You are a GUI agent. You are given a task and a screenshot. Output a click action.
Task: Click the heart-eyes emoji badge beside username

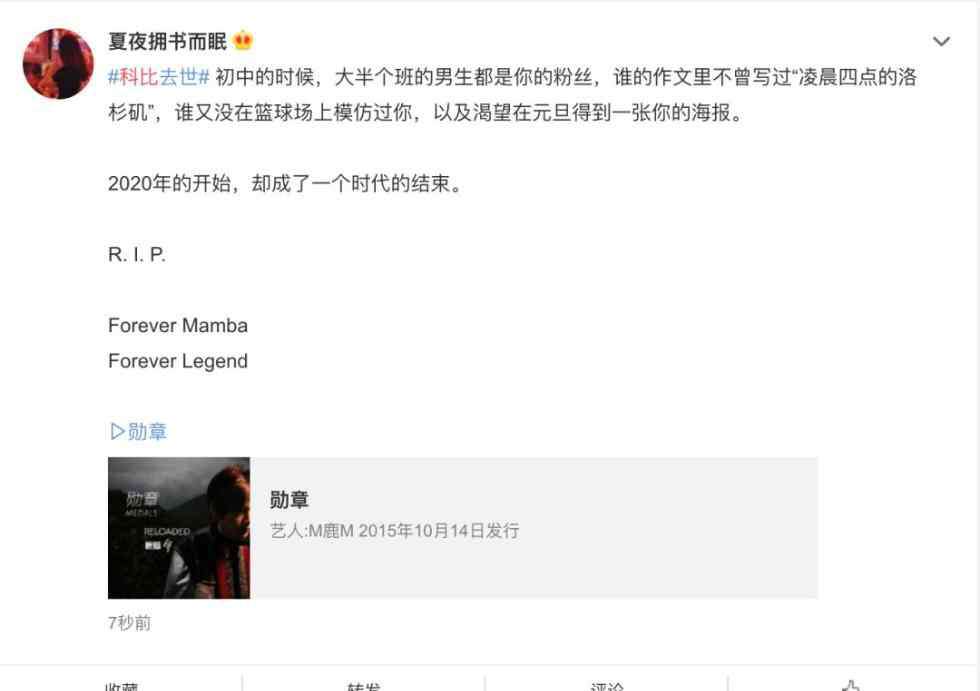coord(243,41)
